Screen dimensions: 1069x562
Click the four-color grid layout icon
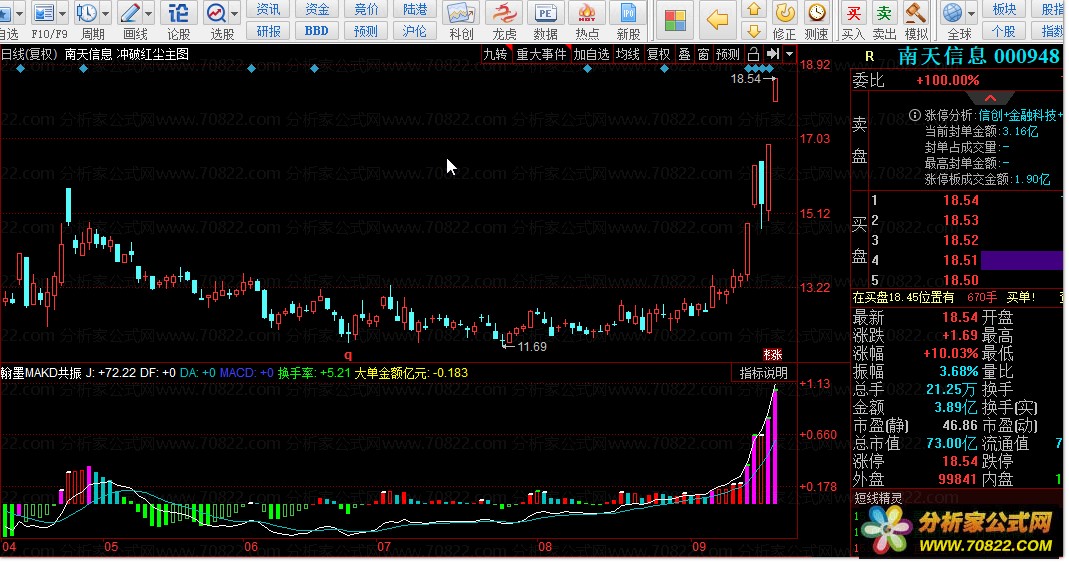click(675, 20)
